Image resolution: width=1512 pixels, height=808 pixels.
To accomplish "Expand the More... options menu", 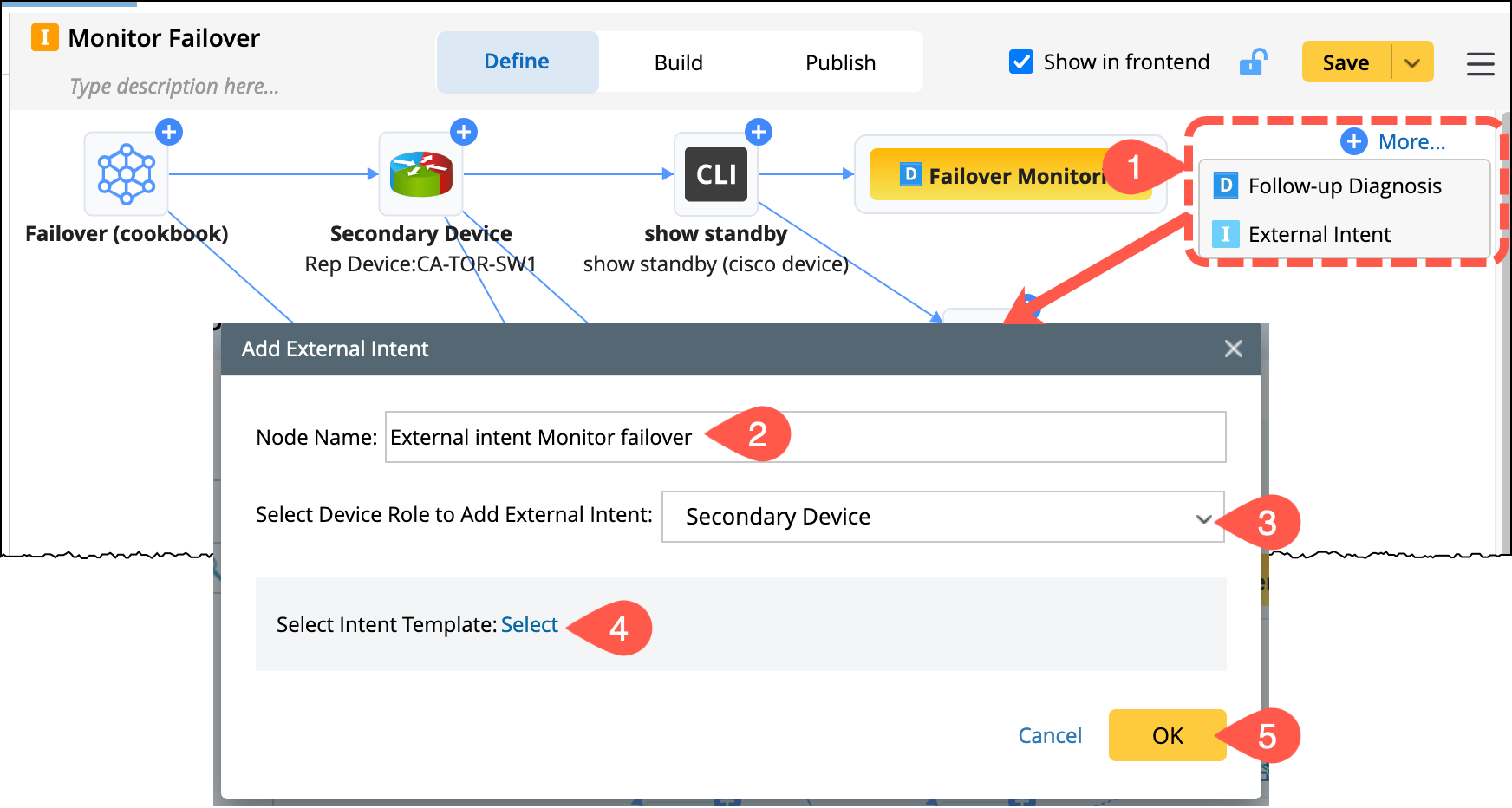I will (1394, 141).
